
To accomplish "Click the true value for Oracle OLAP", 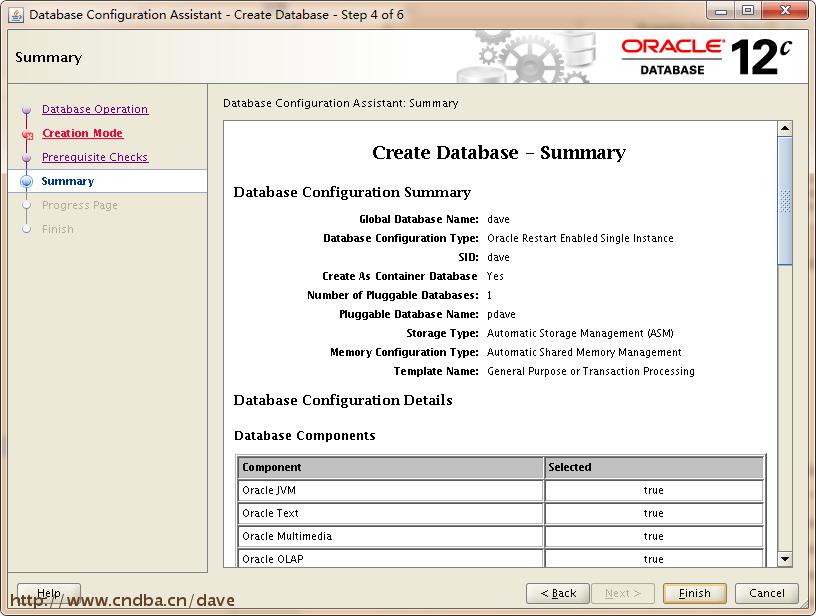I will [654, 559].
